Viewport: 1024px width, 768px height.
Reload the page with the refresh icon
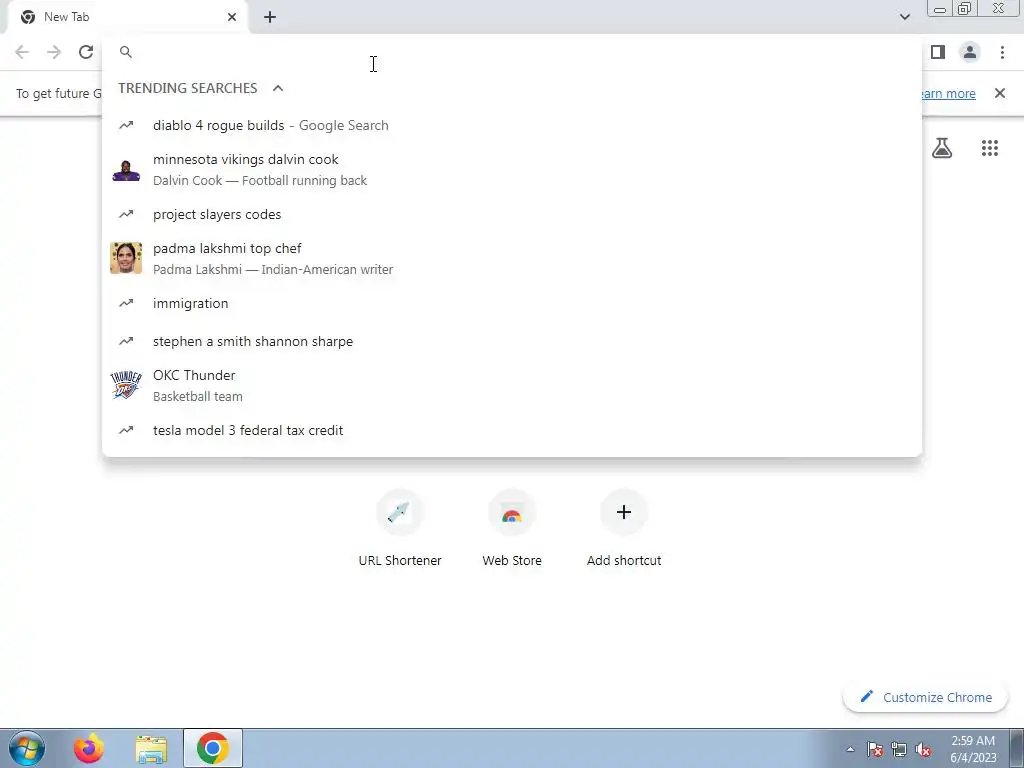[x=86, y=52]
